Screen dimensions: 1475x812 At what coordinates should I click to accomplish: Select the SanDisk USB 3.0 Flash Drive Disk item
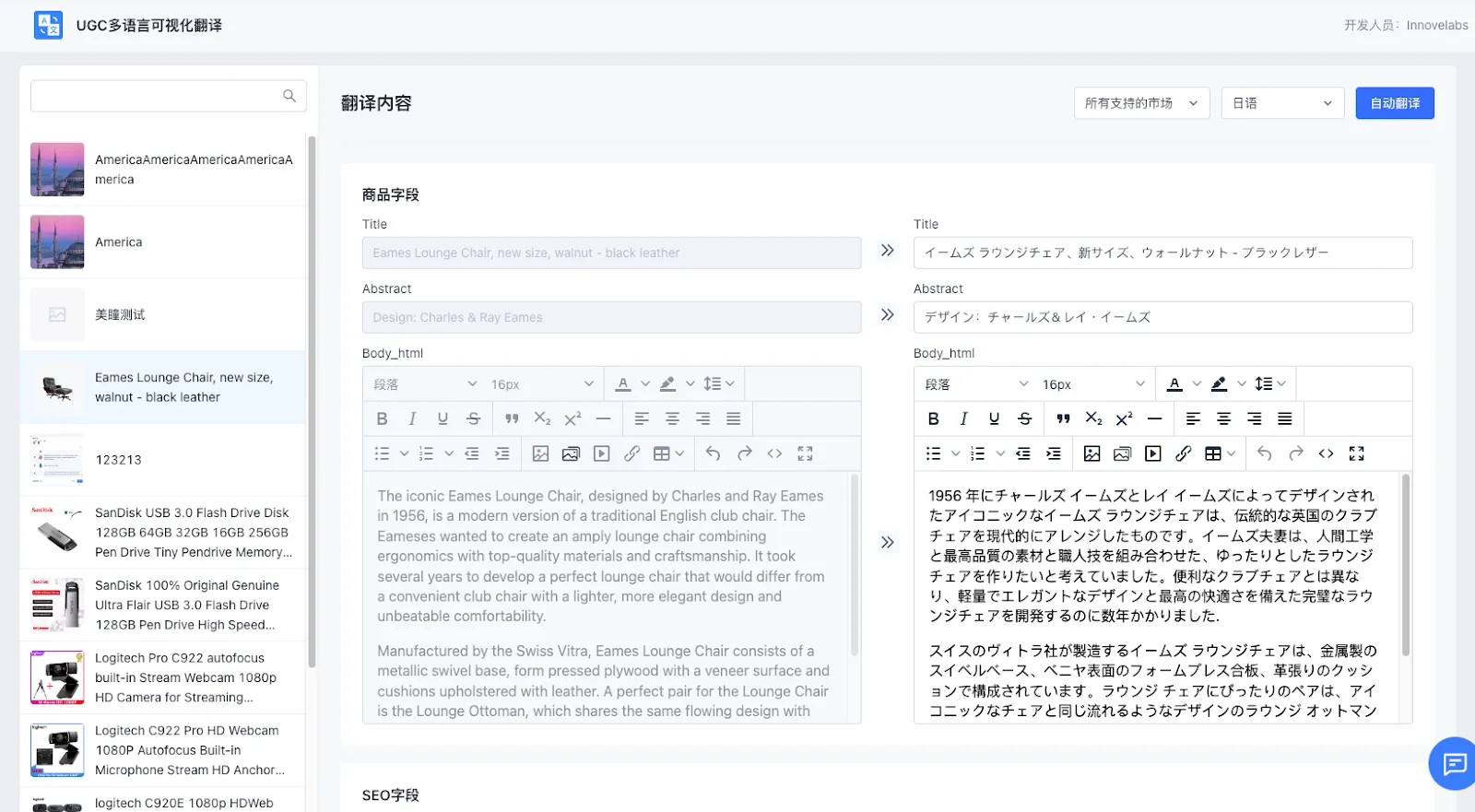[x=163, y=532]
